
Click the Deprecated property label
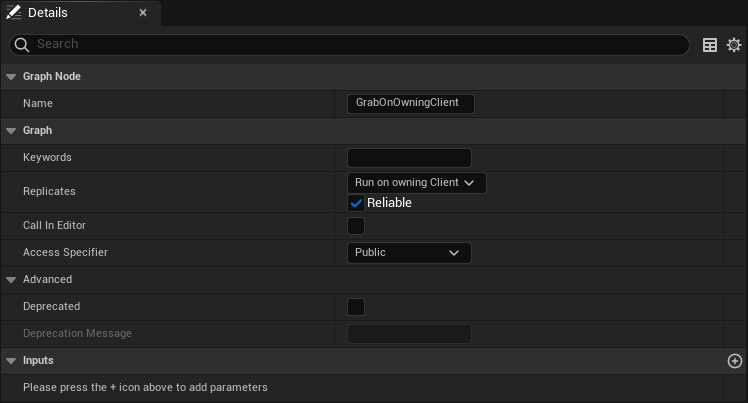pos(52,306)
